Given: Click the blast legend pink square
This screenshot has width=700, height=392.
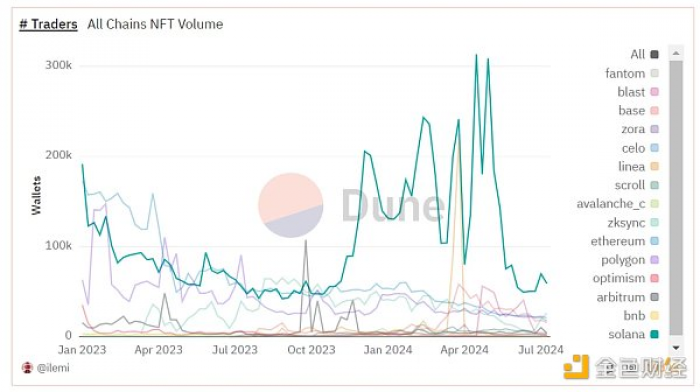Looking at the screenshot, I should pyautogui.click(x=654, y=92).
